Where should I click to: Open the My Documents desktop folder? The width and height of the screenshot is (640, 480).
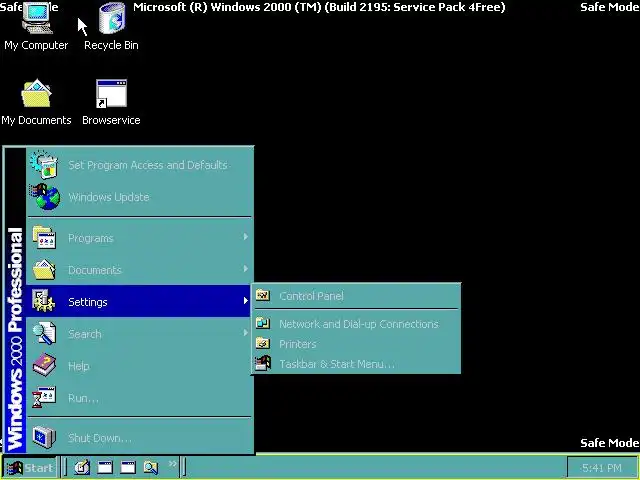(36, 102)
